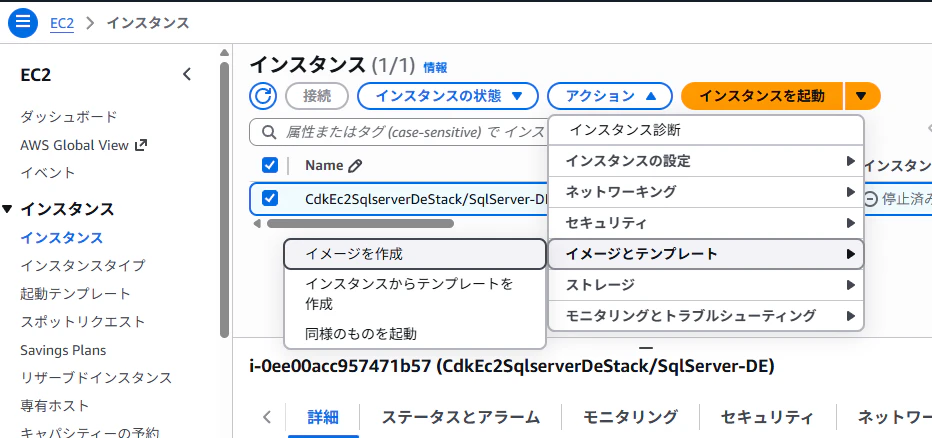Choose インスタンスからテンプレートを作成
The height and width of the screenshot is (438, 932).
[415, 294]
